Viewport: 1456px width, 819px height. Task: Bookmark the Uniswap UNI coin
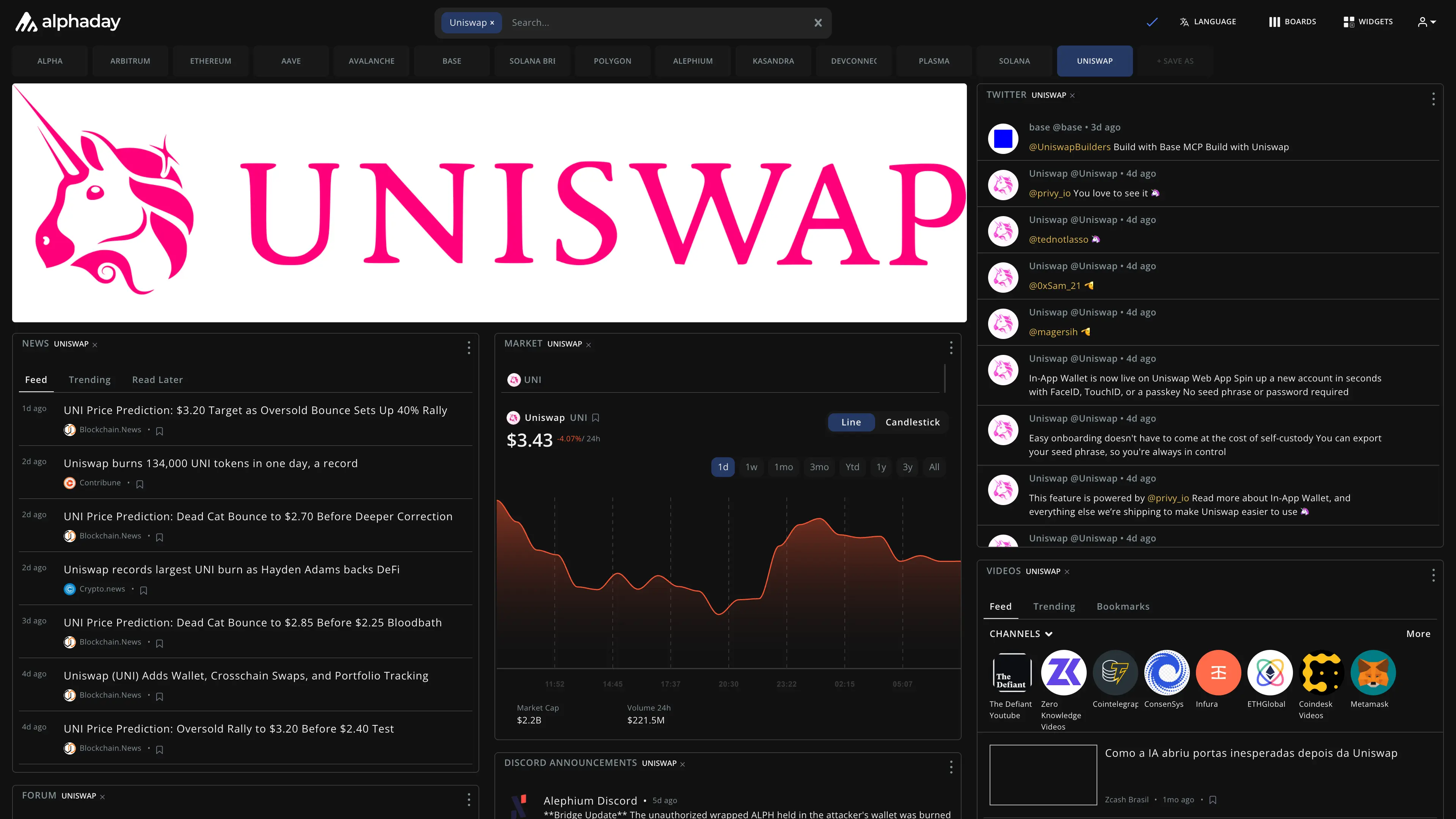[x=595, y=418]
